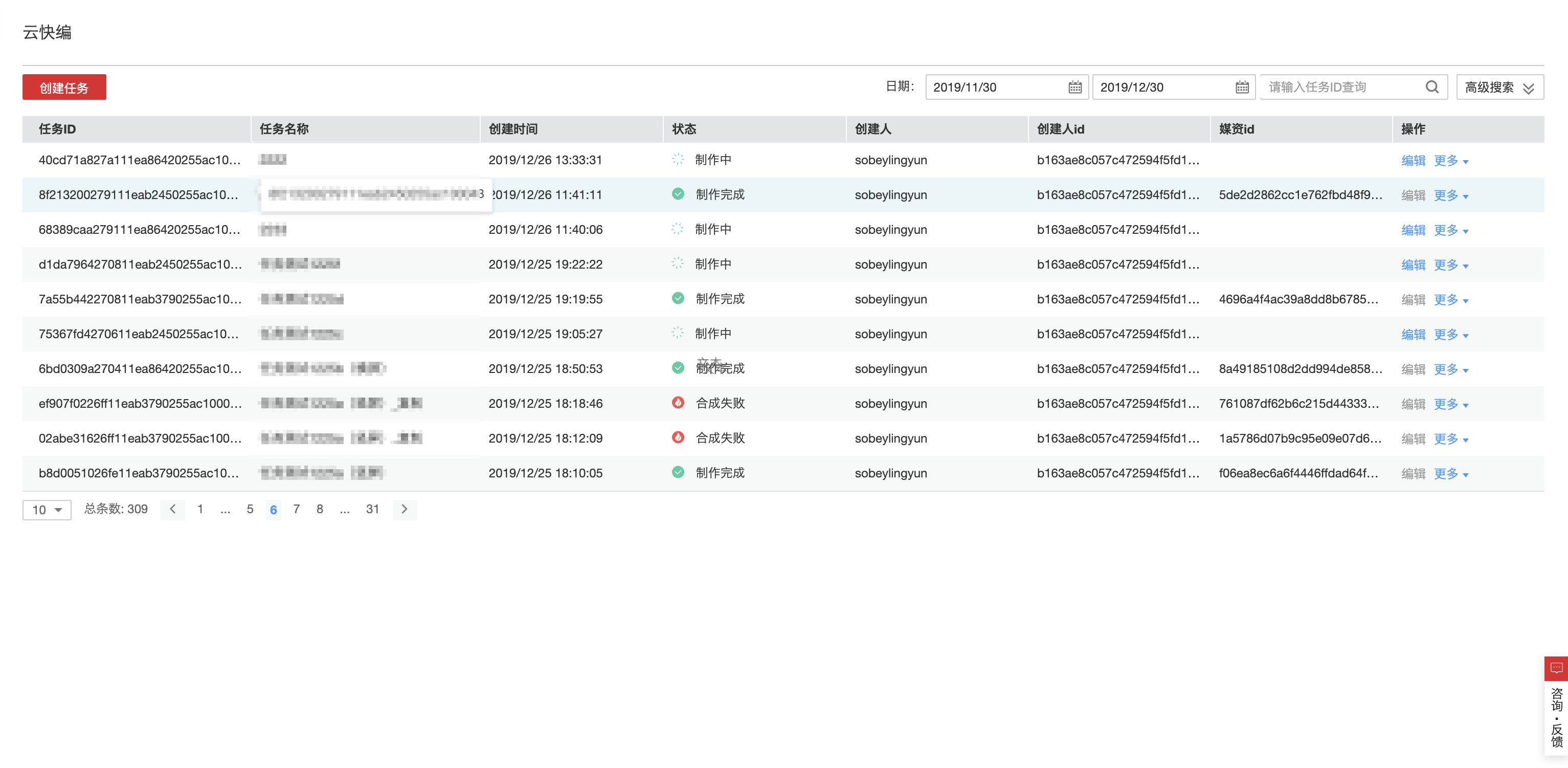Screen dimensions: 1568x768
Task: Click the red feedback chat icon
Action: tap(1556, 668)
